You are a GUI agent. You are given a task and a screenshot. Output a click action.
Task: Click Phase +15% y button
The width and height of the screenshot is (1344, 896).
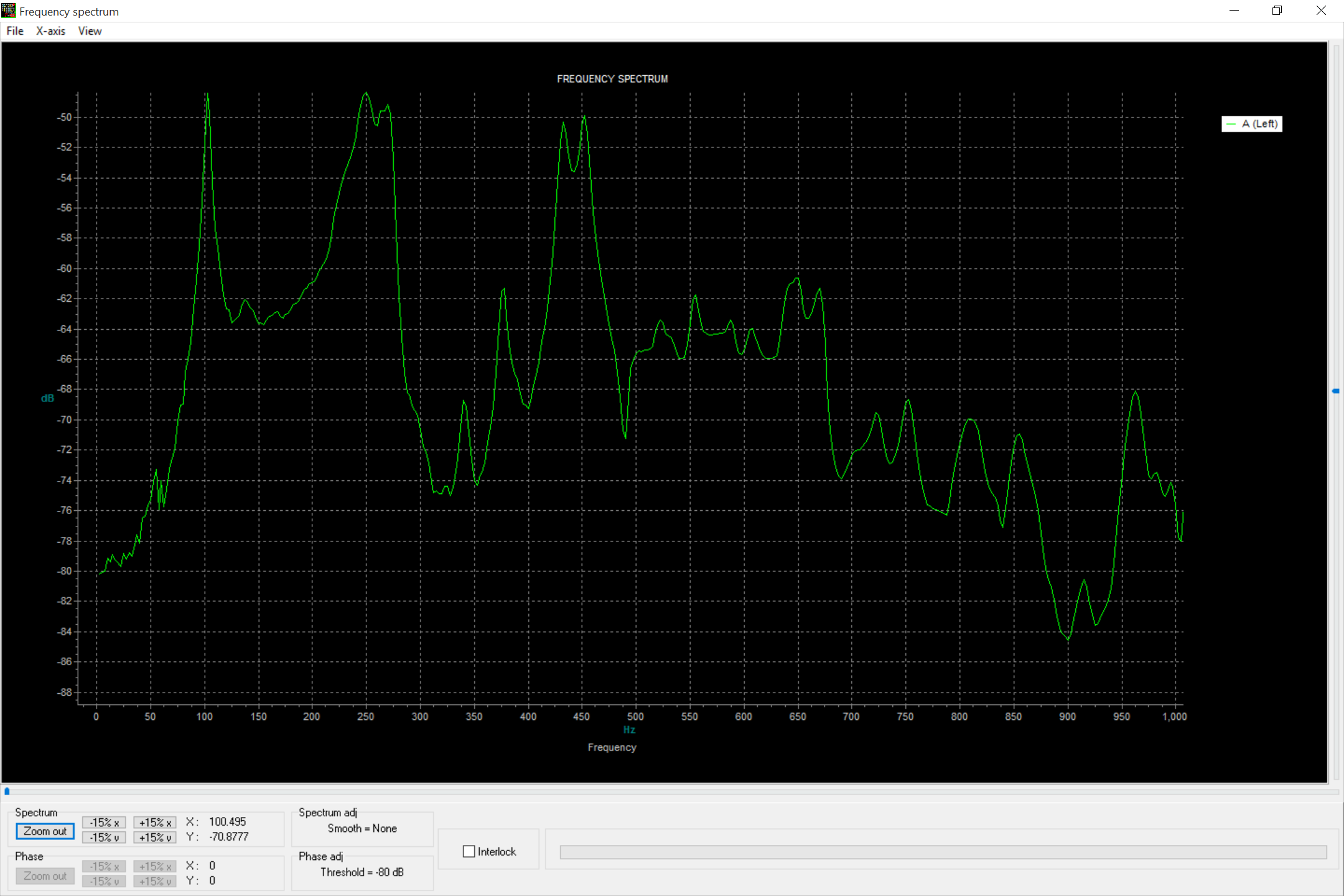click(155, 881)
